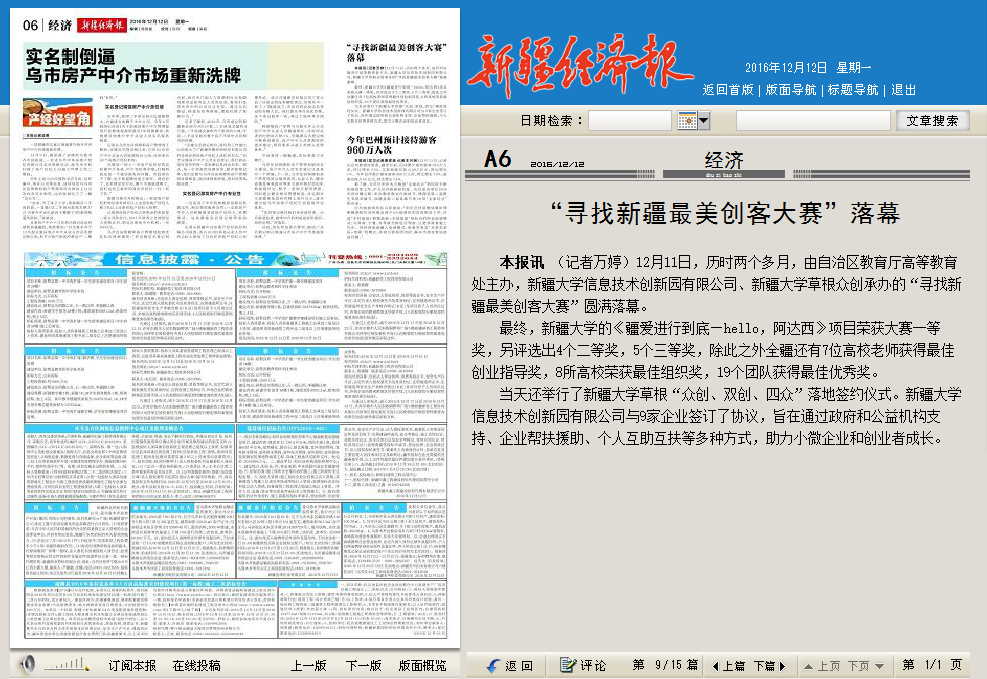
Task: Click the speaker sound icon
Action: coord(28,664)
